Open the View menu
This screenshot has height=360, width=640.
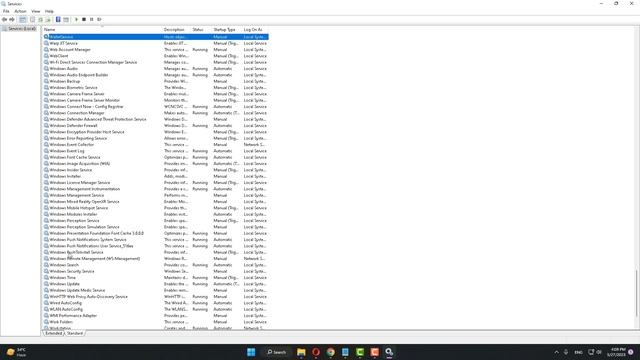(36, 11)
